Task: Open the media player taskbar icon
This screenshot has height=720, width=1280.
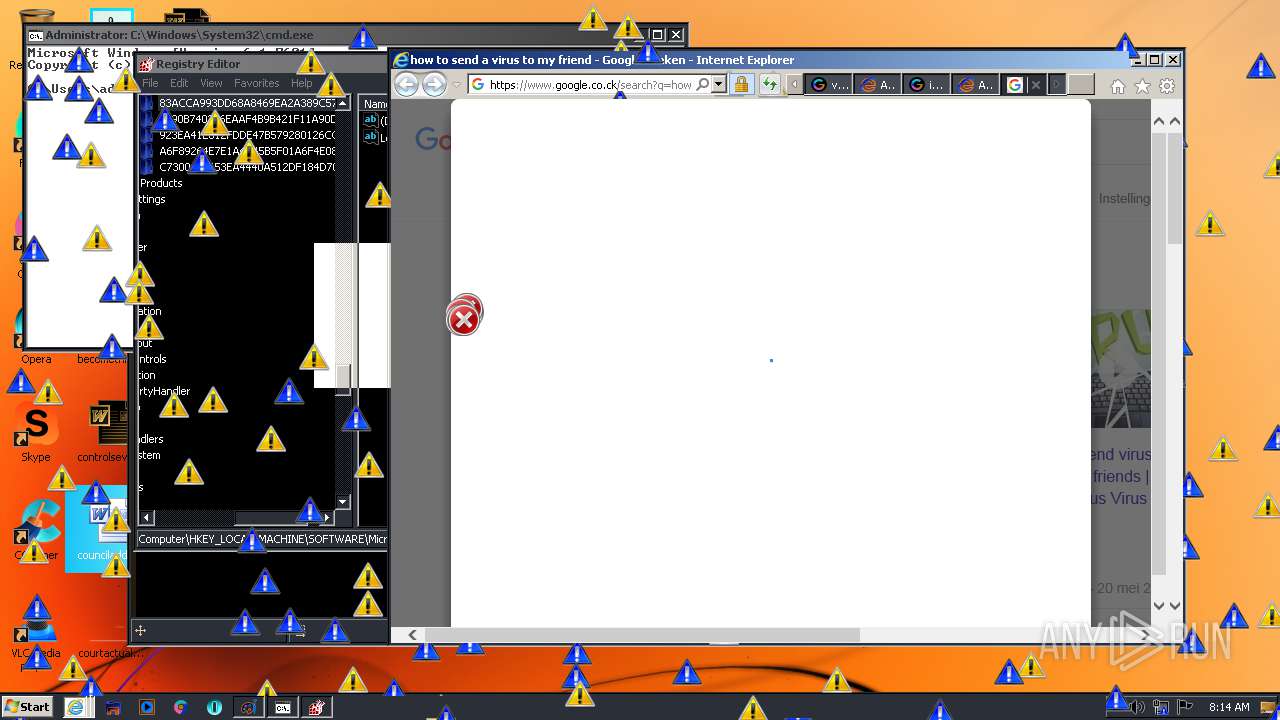Action: pos(147,707)
